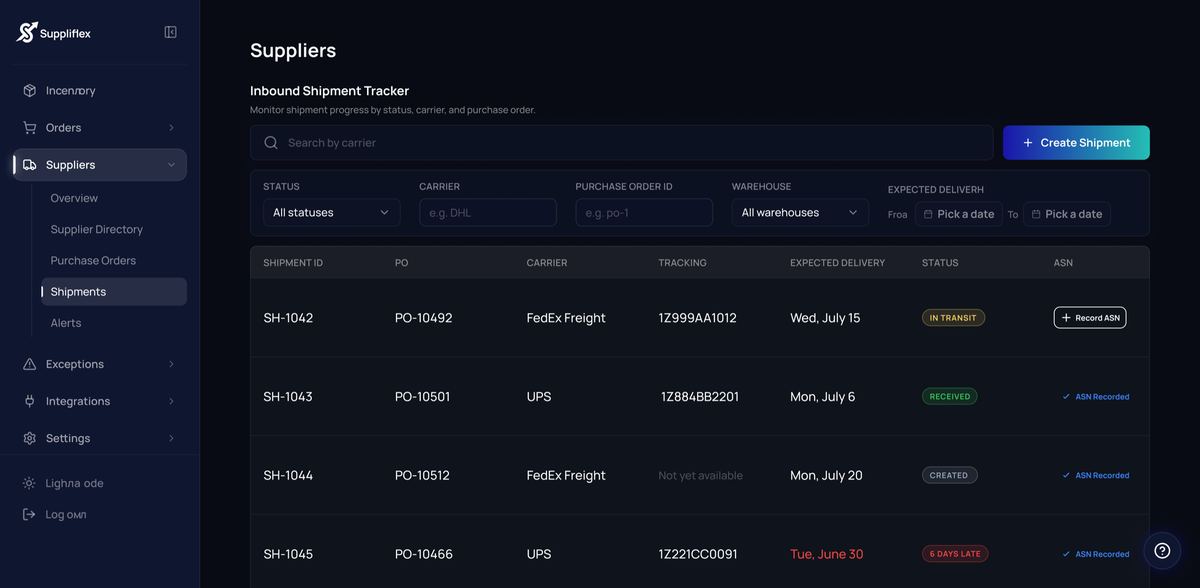Click the Inventory box icon in sidebar

coord(30,90)
